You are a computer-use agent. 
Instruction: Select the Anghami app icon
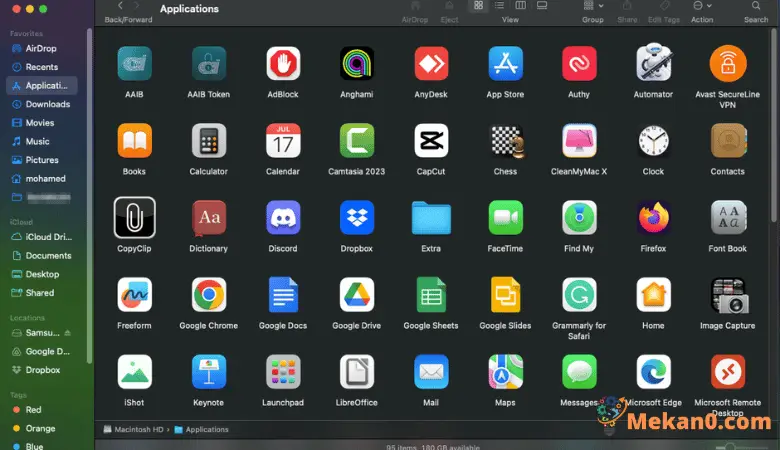tap(357, 64)
